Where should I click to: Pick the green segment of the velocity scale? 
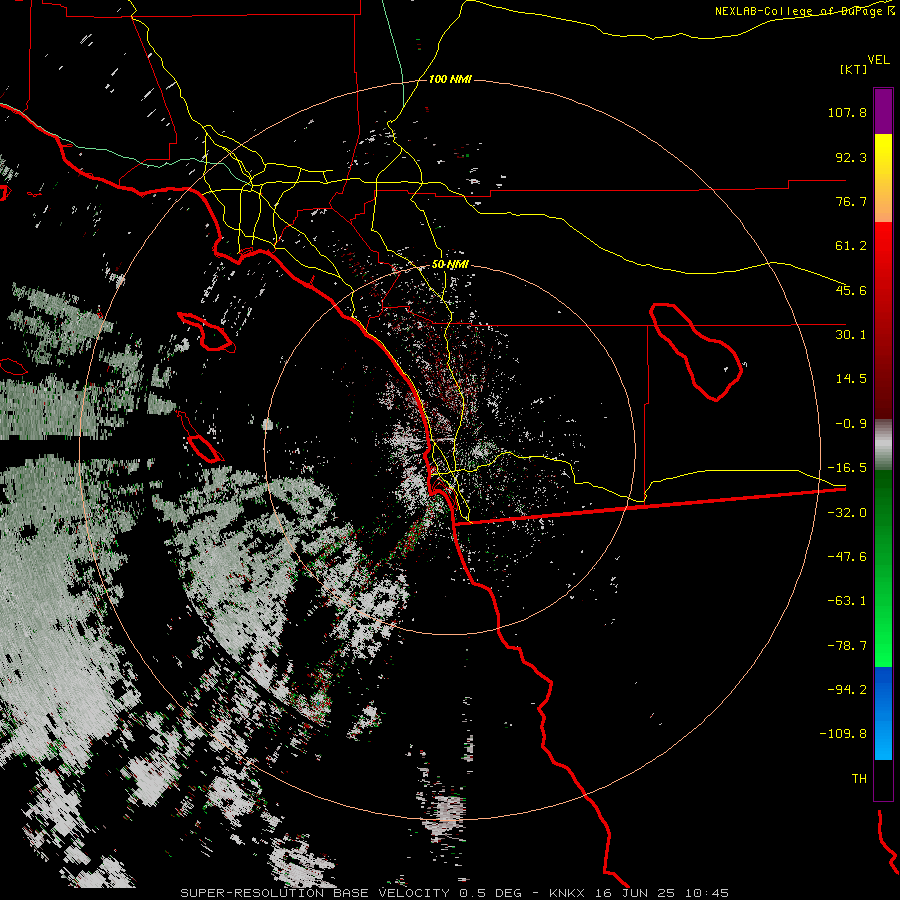[883, 568]
